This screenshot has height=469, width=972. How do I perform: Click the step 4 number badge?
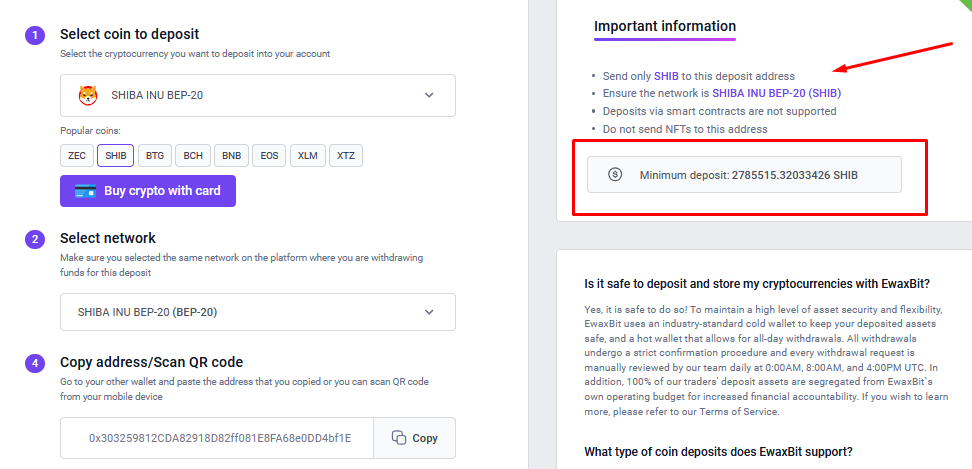[35, 363]
